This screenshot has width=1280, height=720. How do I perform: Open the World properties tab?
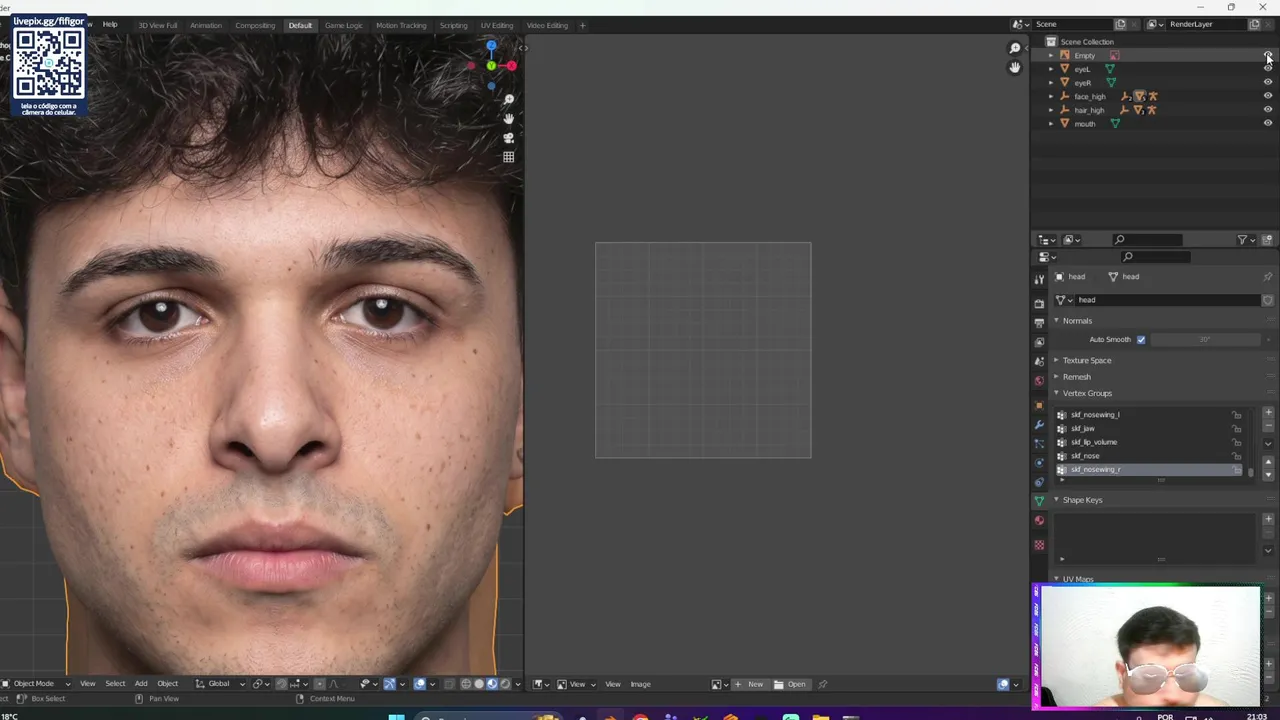pyautogui.click(x=1039, y=381)
